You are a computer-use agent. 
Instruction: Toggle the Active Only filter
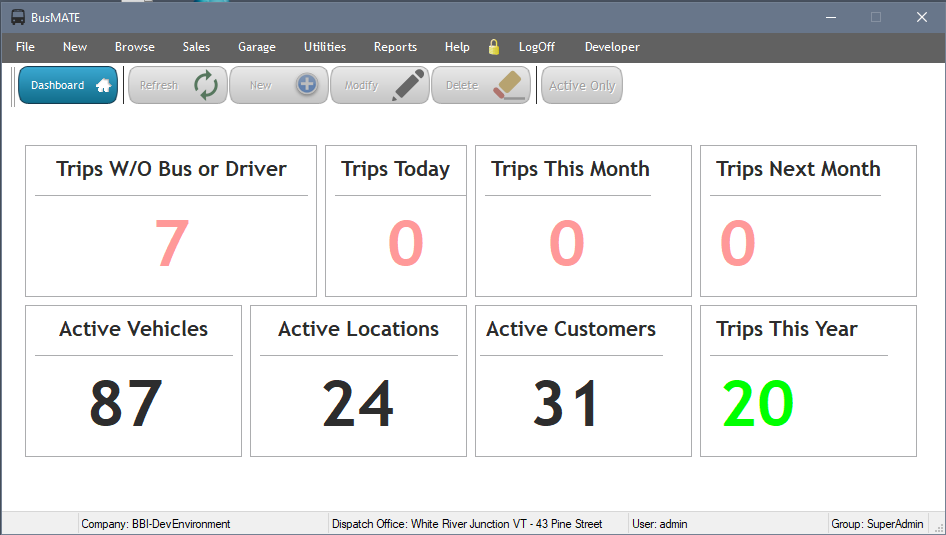click(581, 86)
